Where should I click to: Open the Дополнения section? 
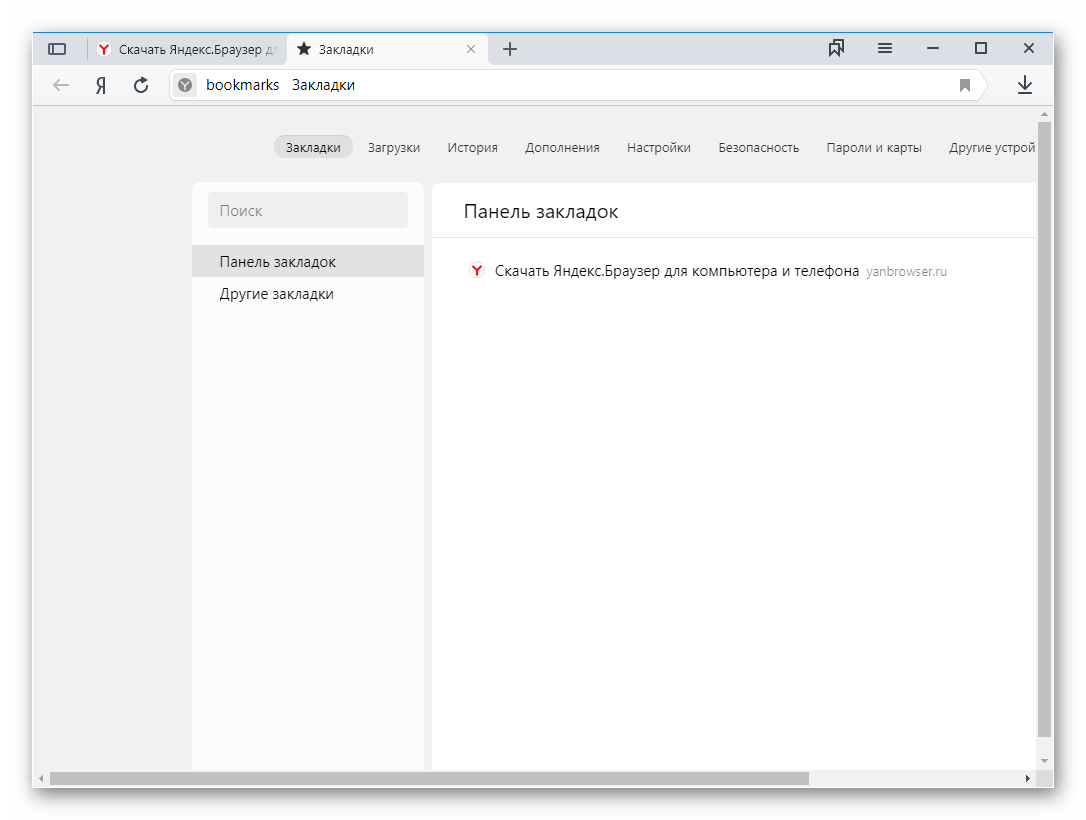pos(562,147)
